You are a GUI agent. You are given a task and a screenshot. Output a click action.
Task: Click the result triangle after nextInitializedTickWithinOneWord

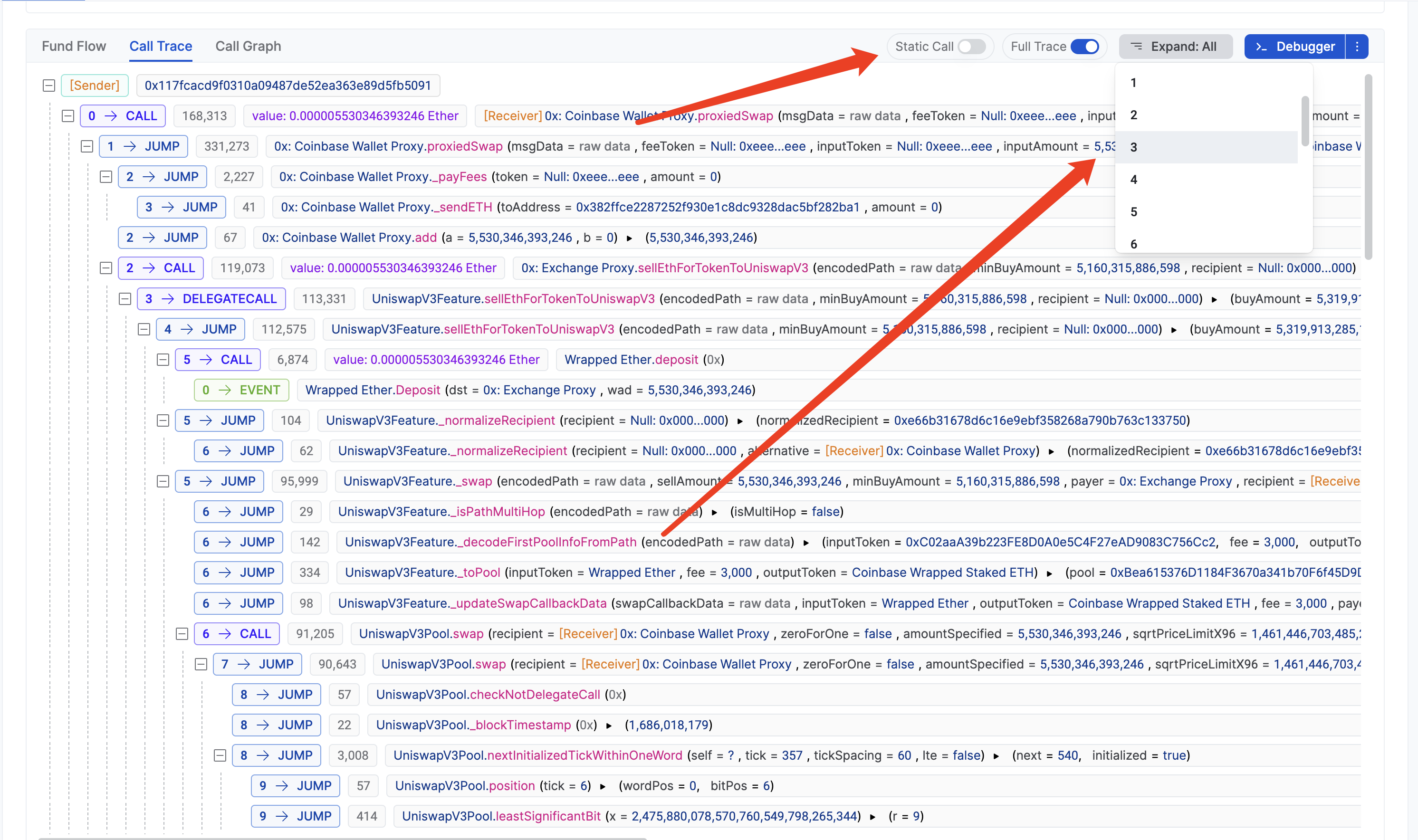996,756
